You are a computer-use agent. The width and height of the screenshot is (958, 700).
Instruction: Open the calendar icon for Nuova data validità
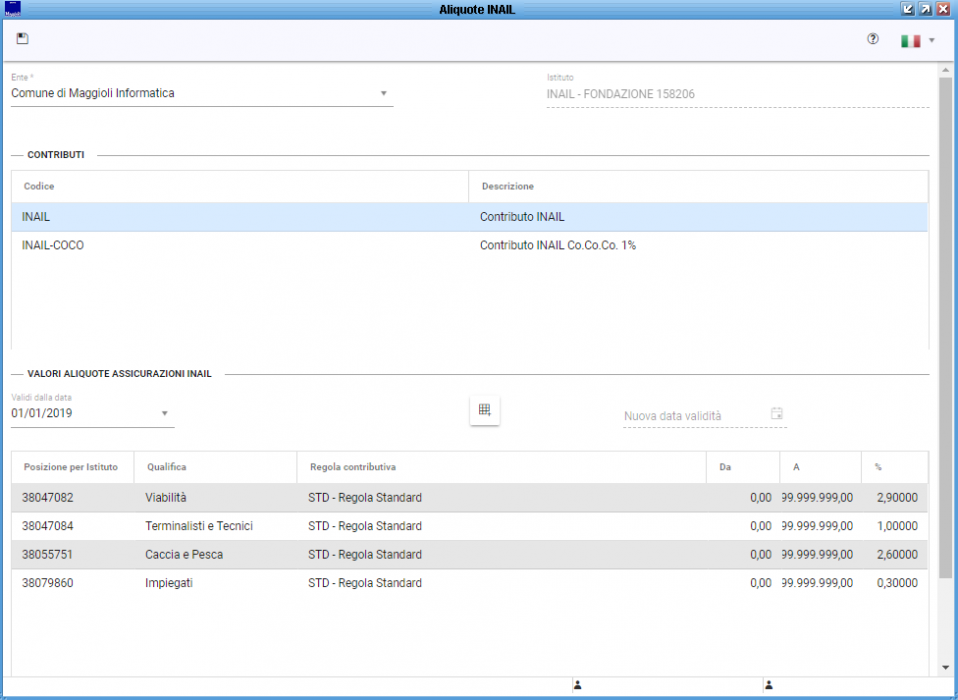point(777,414)
